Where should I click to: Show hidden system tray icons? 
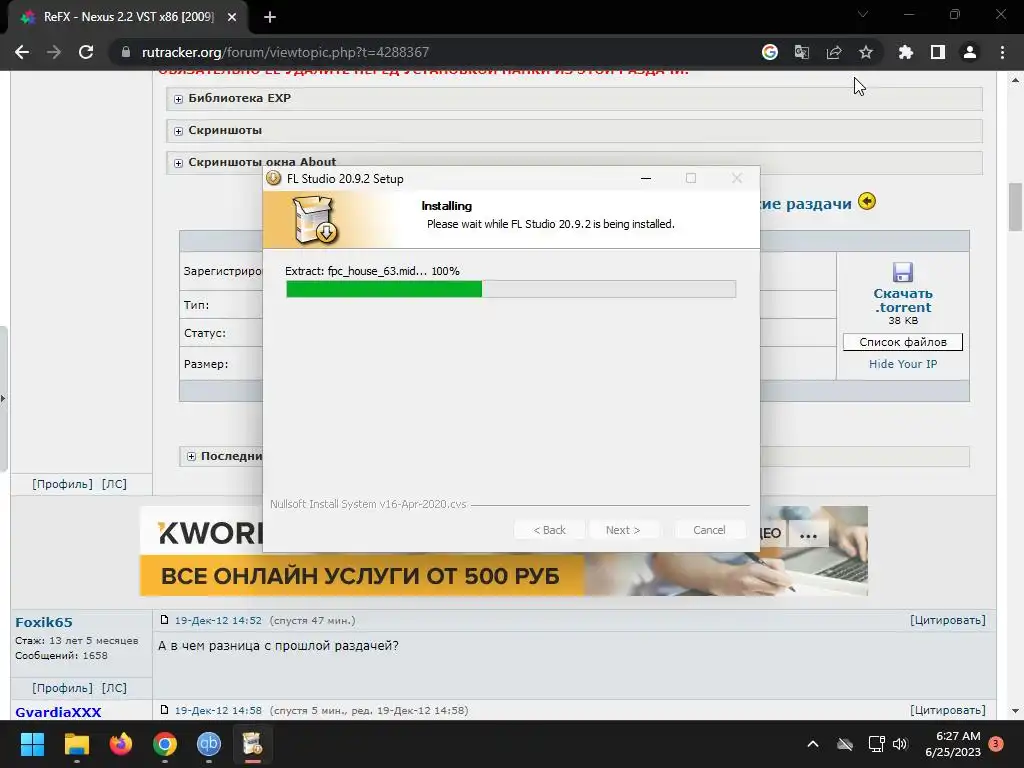(x=813, y=744)
